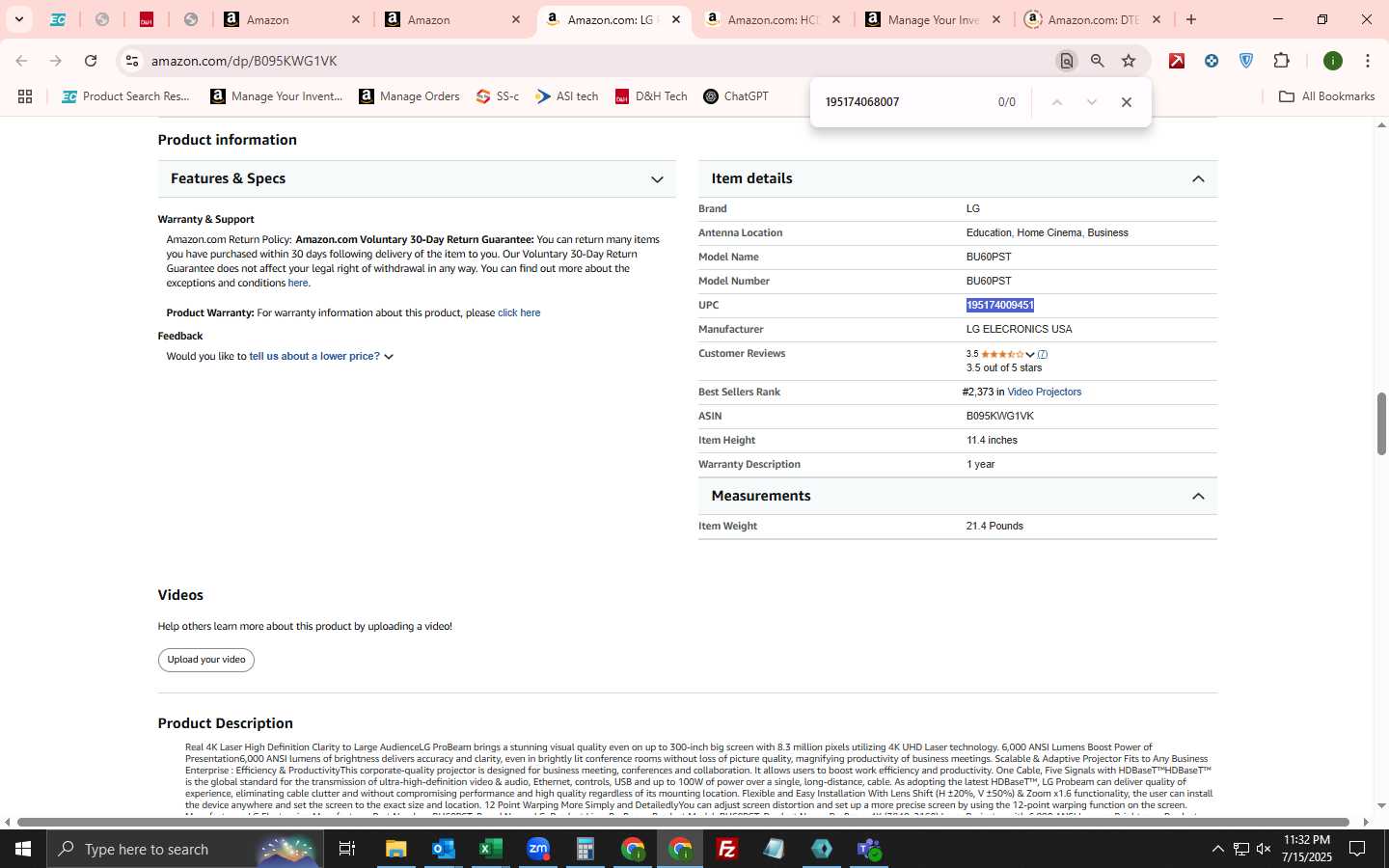
Task: Switch to the Amazon.com: HC tab
Action: [x=774, y=19]
